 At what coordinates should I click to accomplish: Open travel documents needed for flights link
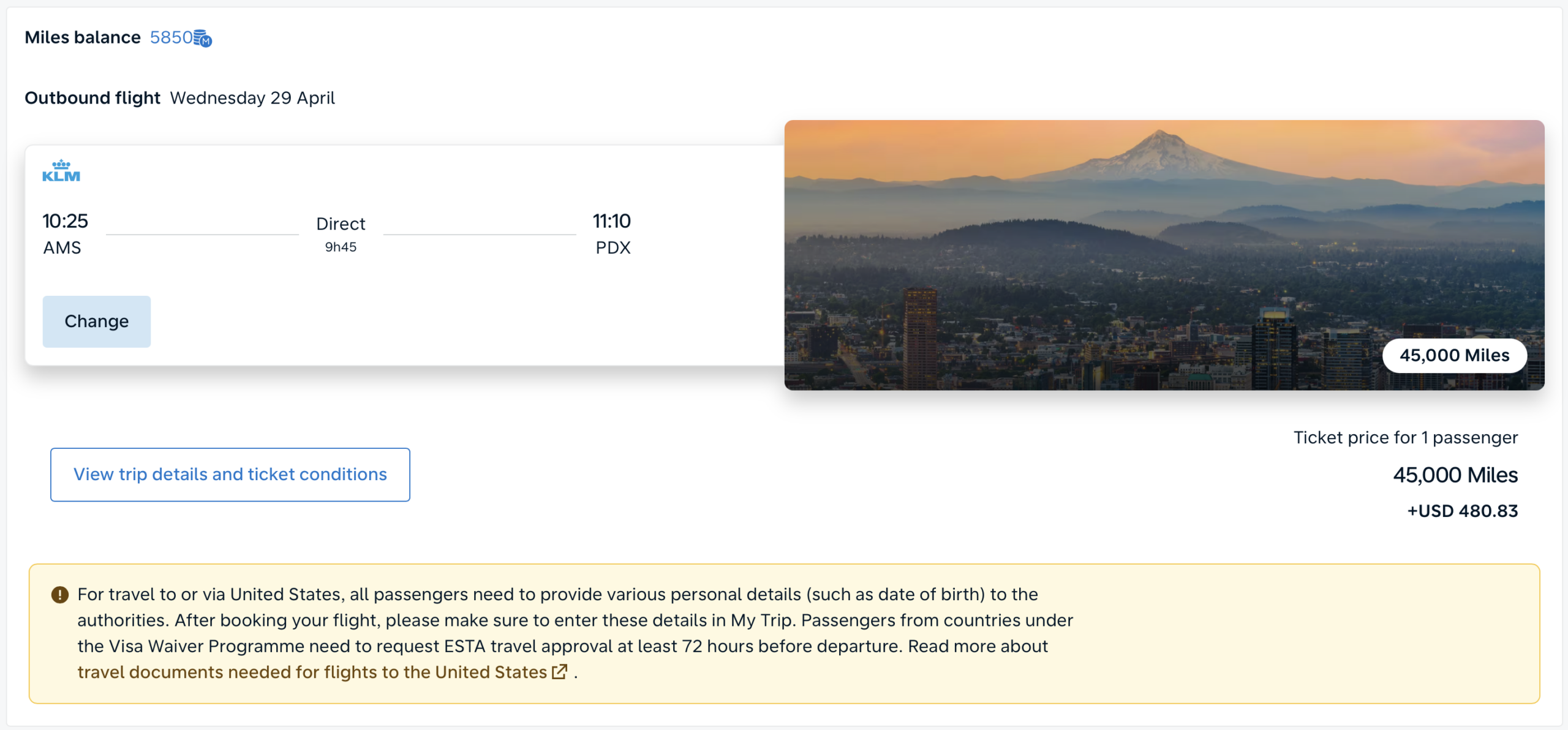coord(312,672)
